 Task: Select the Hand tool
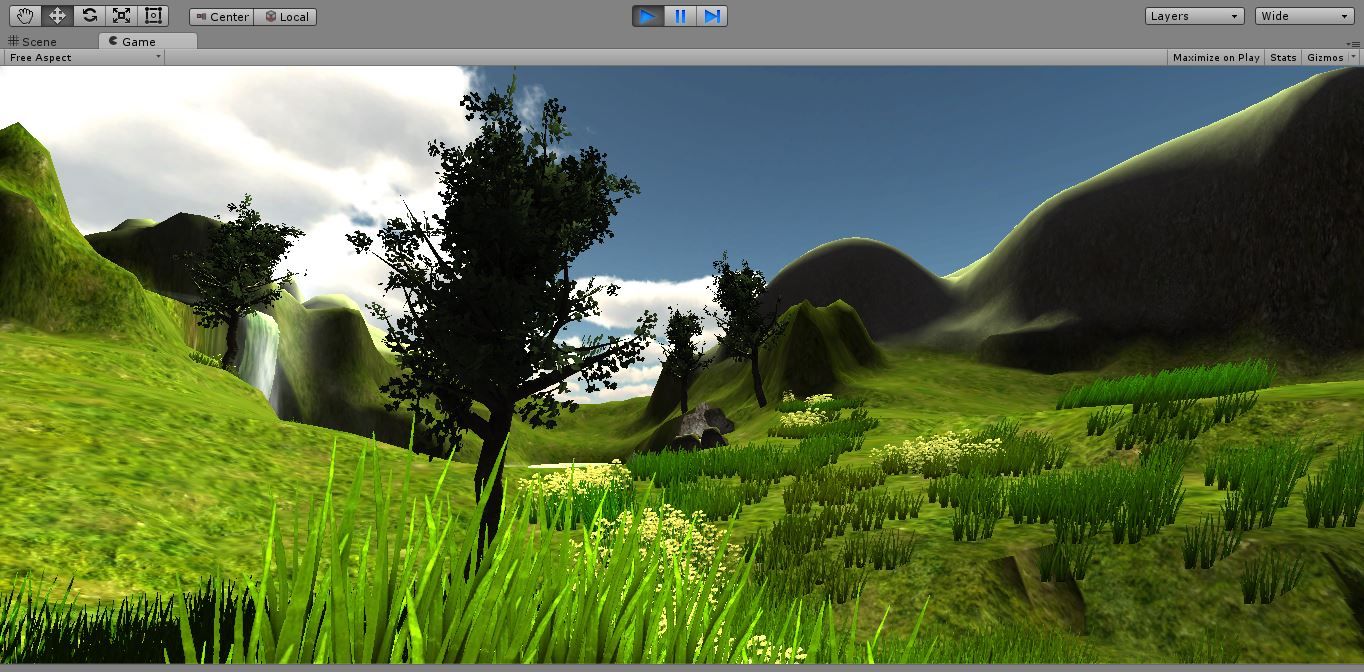pos(25,16)
